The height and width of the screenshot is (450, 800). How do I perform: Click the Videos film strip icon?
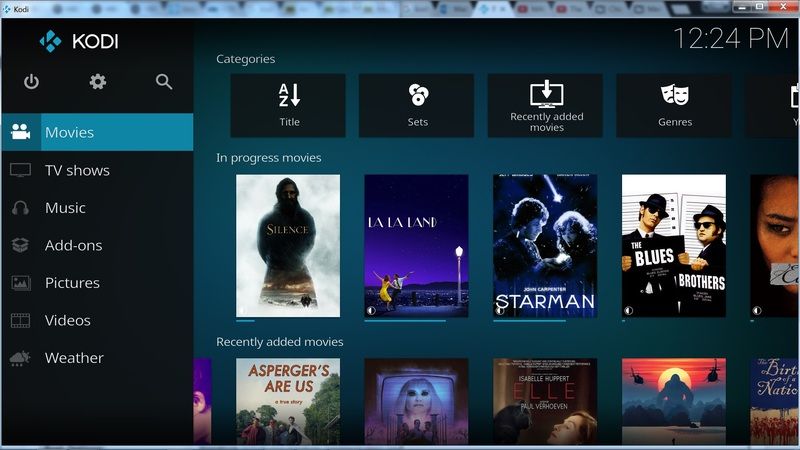(20, 320)
